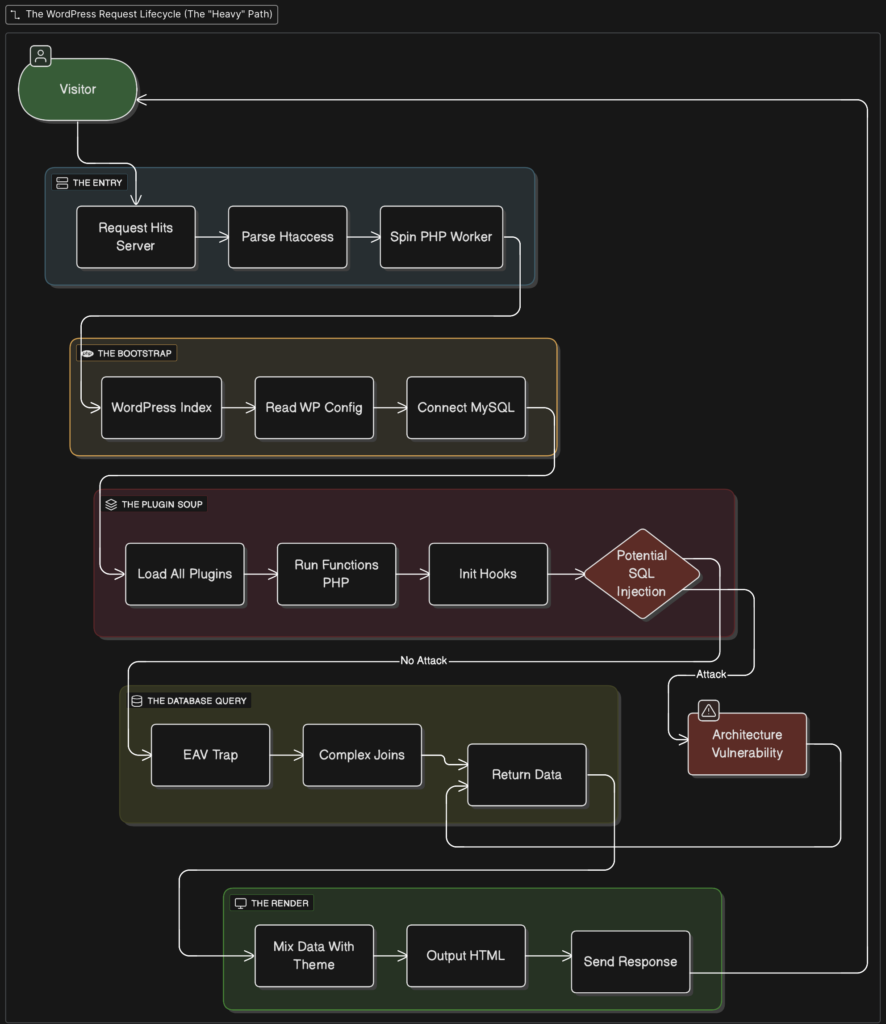The width and height of the screenshot is (886, 1024).
Task: Click the Potential SQL Injection diamond
Action: 641,572
